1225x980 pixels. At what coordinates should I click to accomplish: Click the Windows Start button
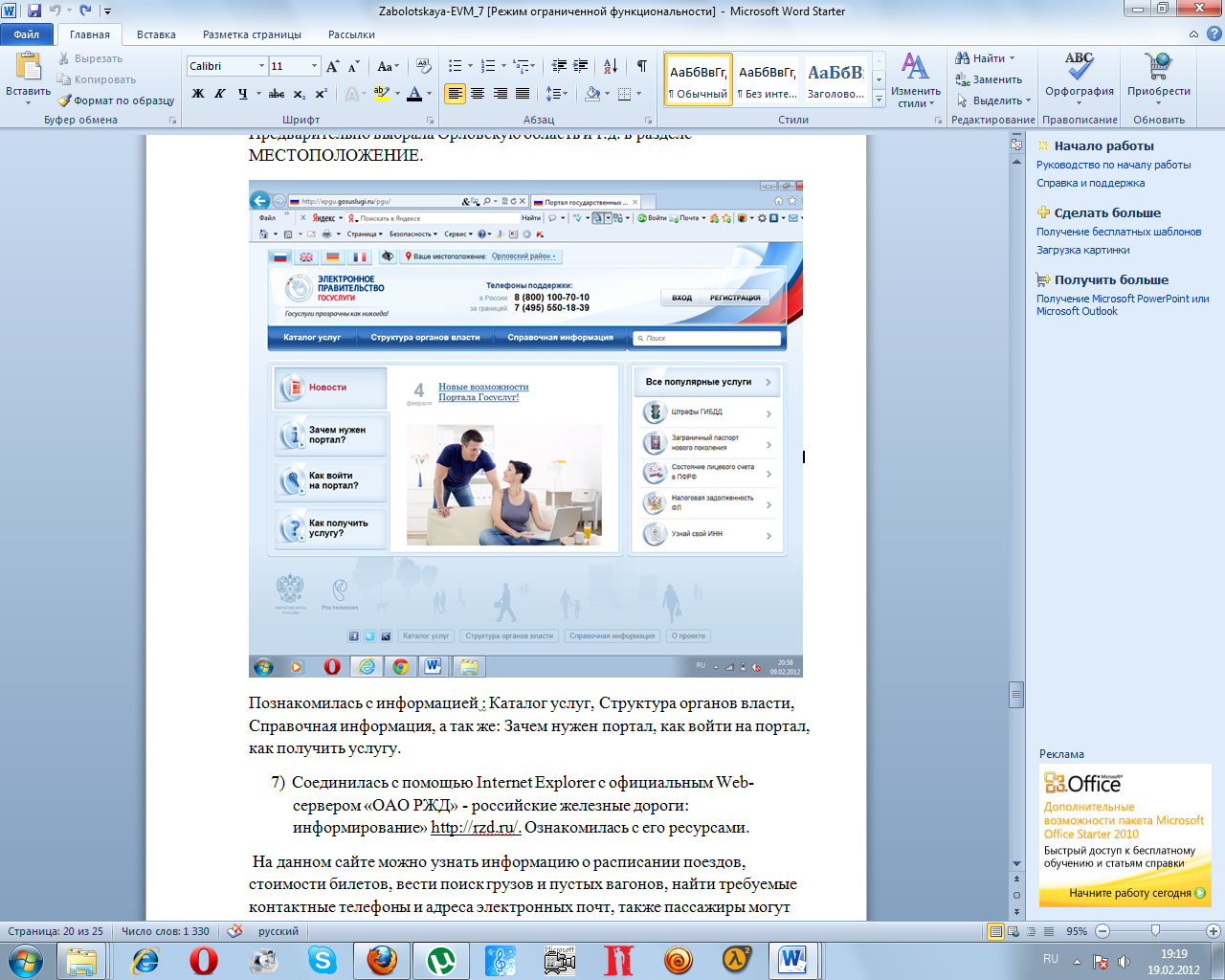click(x=25, y=959)
